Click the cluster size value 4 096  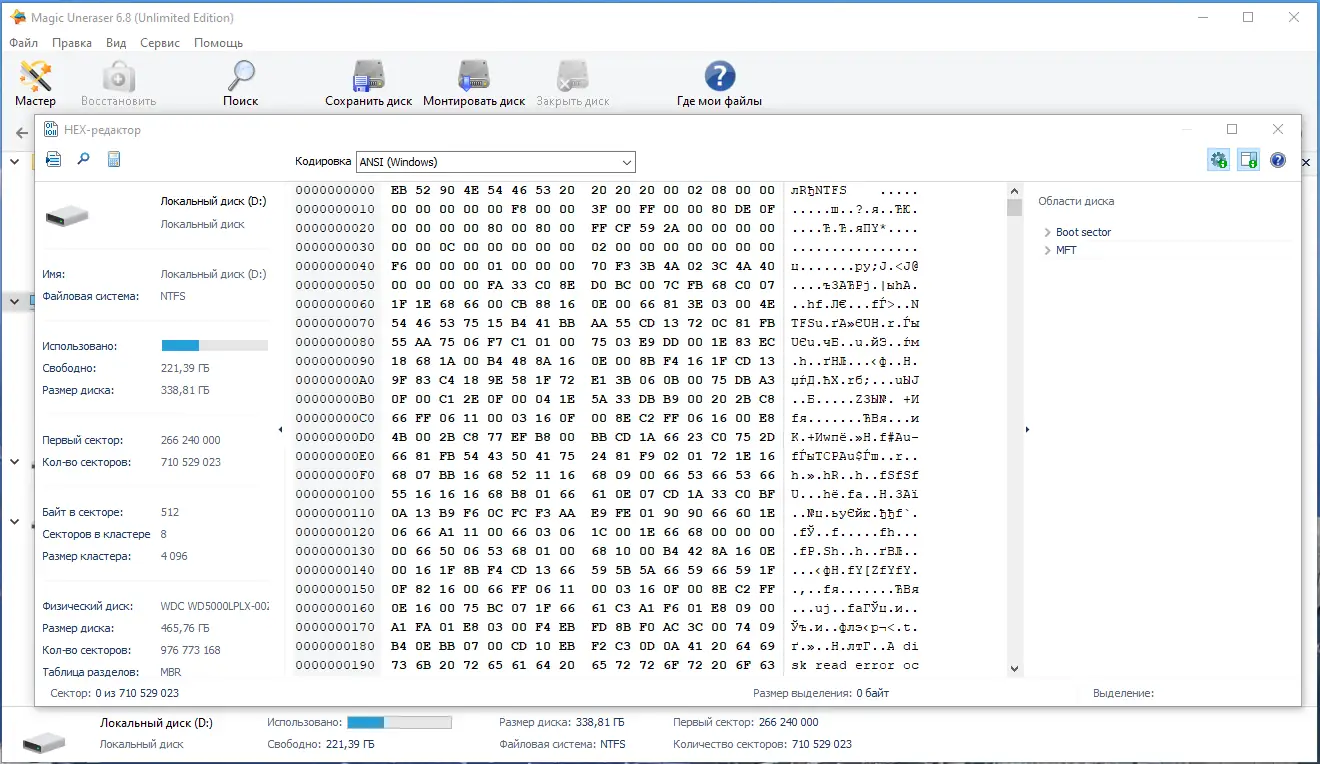pyautogui.click(x=174, y=556)
